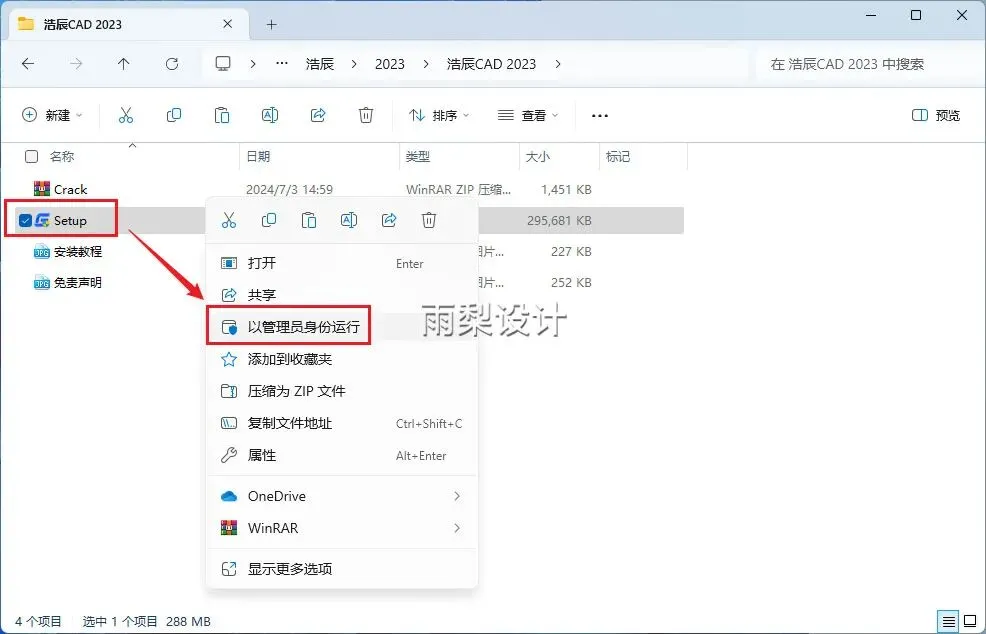Expand the chevron after 2023 in the address bar

(426, 64)
